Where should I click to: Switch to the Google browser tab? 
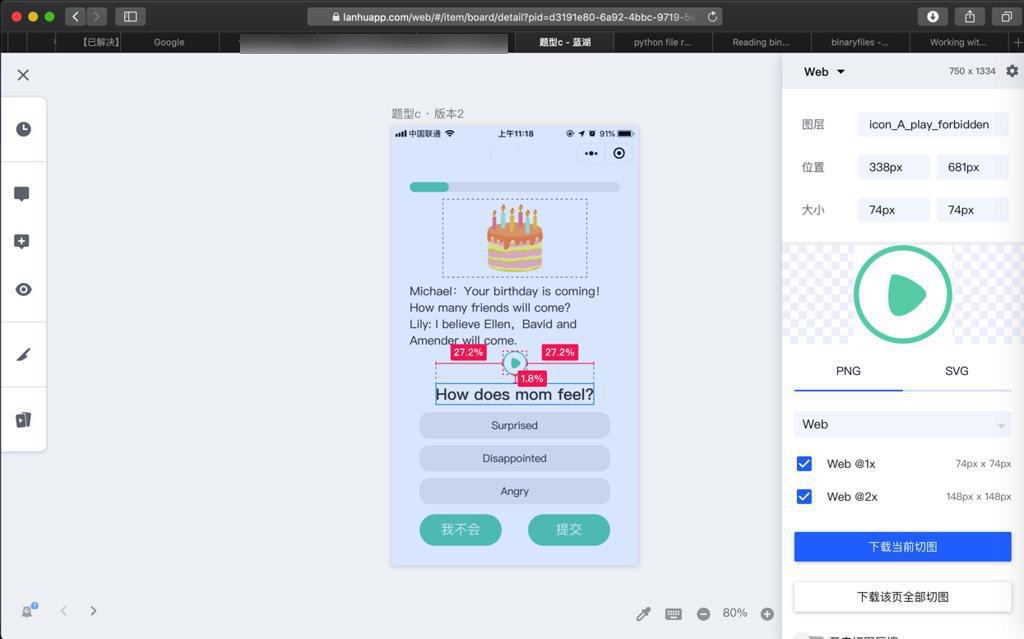click(169, 42)
